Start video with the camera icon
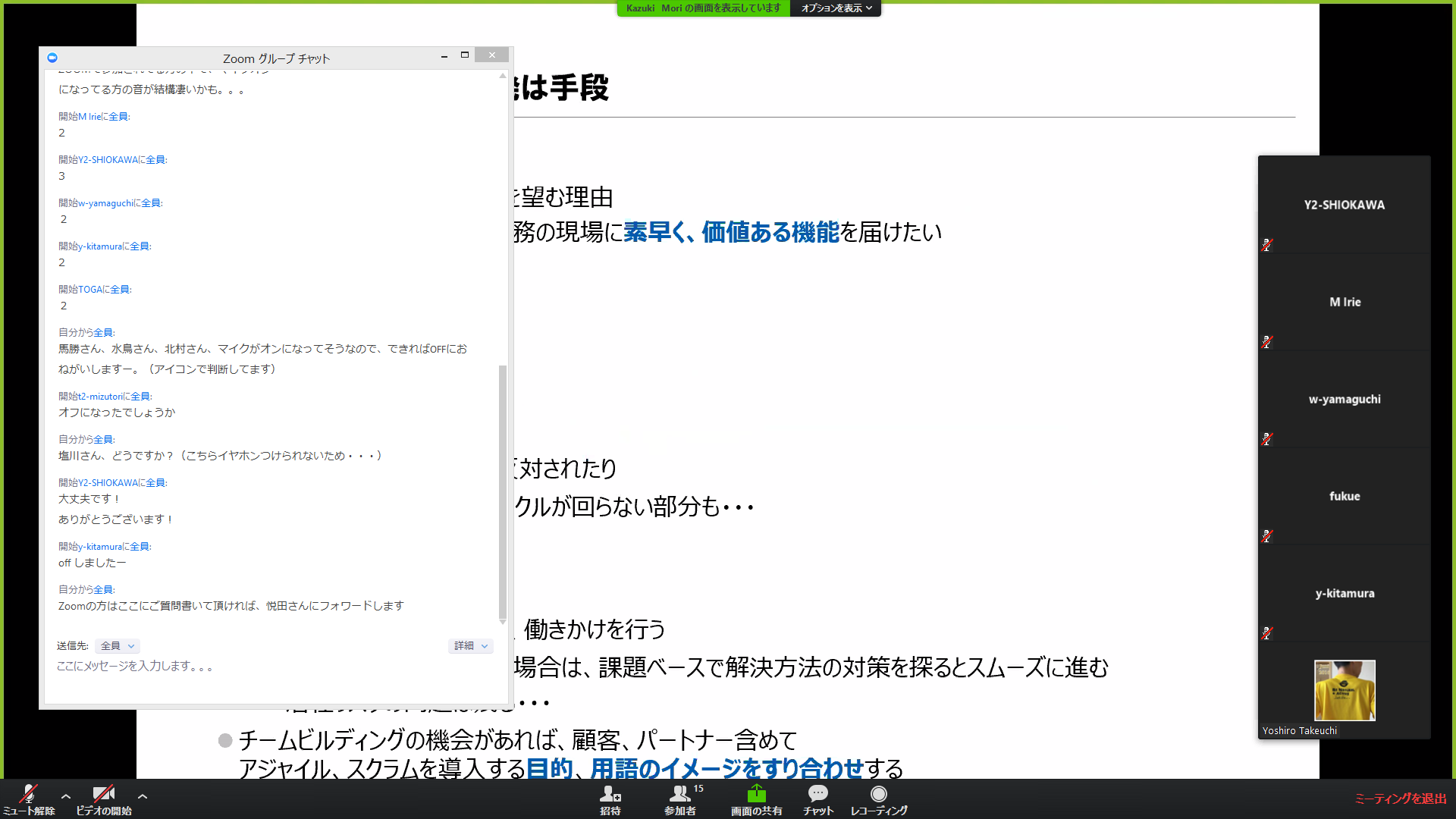Image resolution: width=1456 pixels, height=819 pixels. [x=103, y=795]
